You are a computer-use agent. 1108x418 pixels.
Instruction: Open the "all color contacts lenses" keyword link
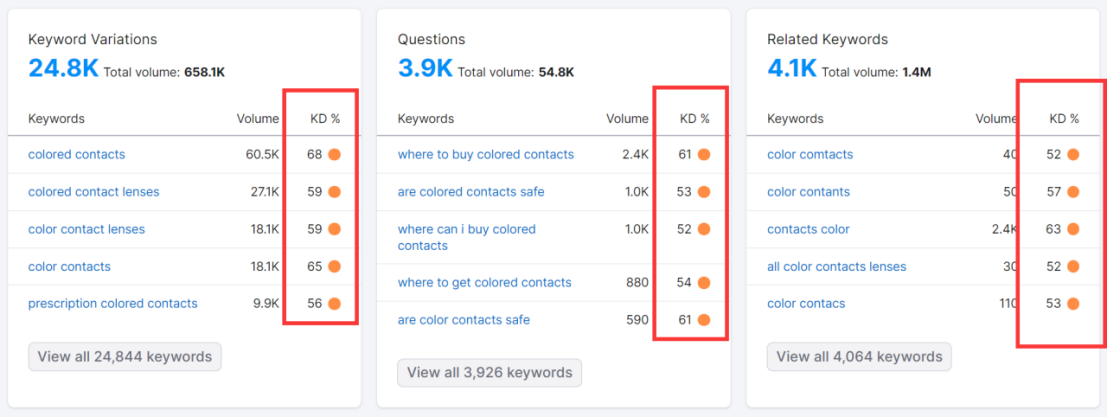click(836, 267)
